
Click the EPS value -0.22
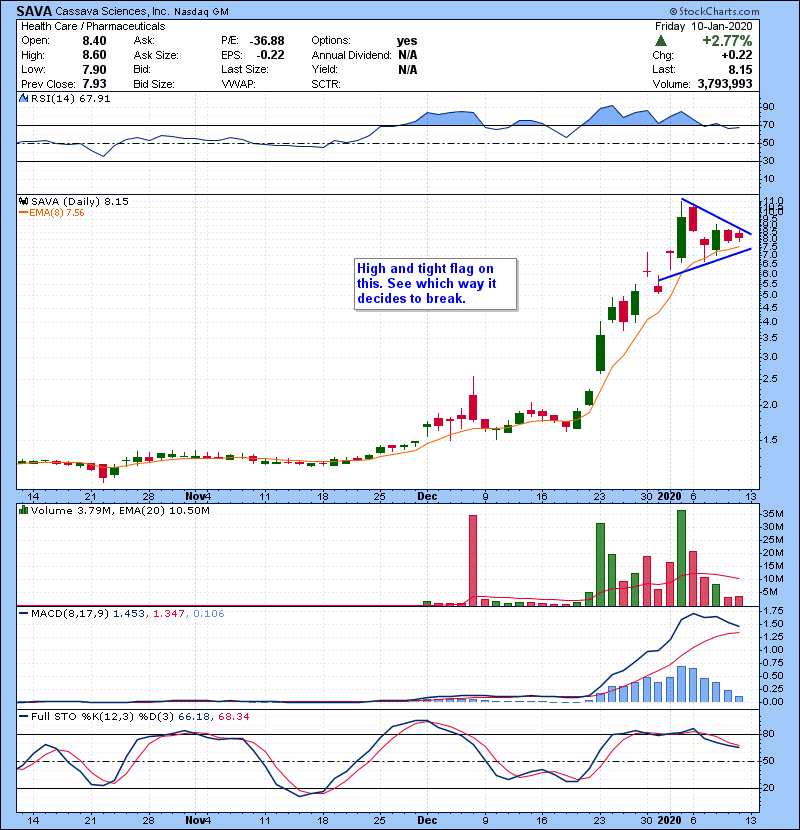pyautogui.click(x=270, y=55)
